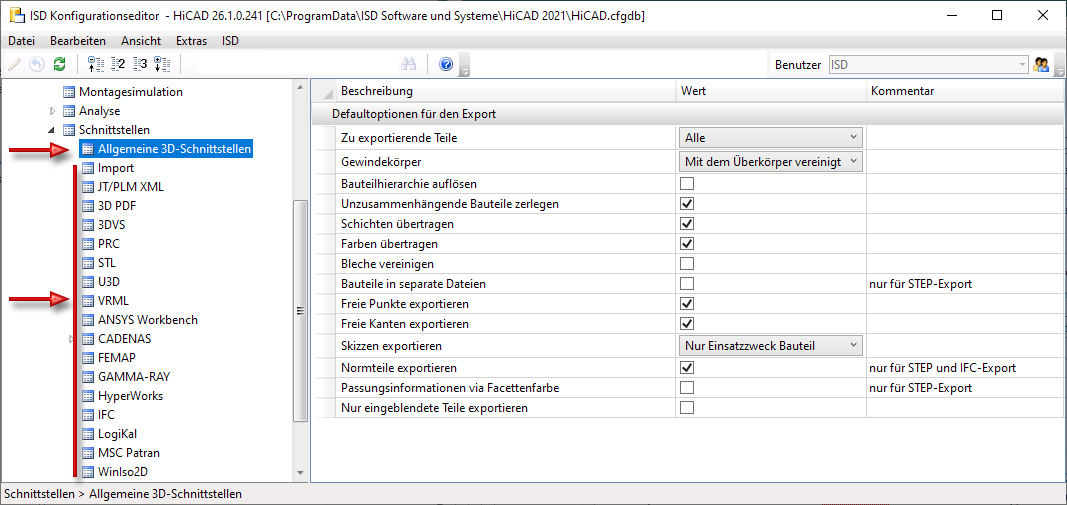This screenshot has height=505, width=1067.
Task: Click the user management icon beside Benutzer
Action: click(x=1040, y=65)
